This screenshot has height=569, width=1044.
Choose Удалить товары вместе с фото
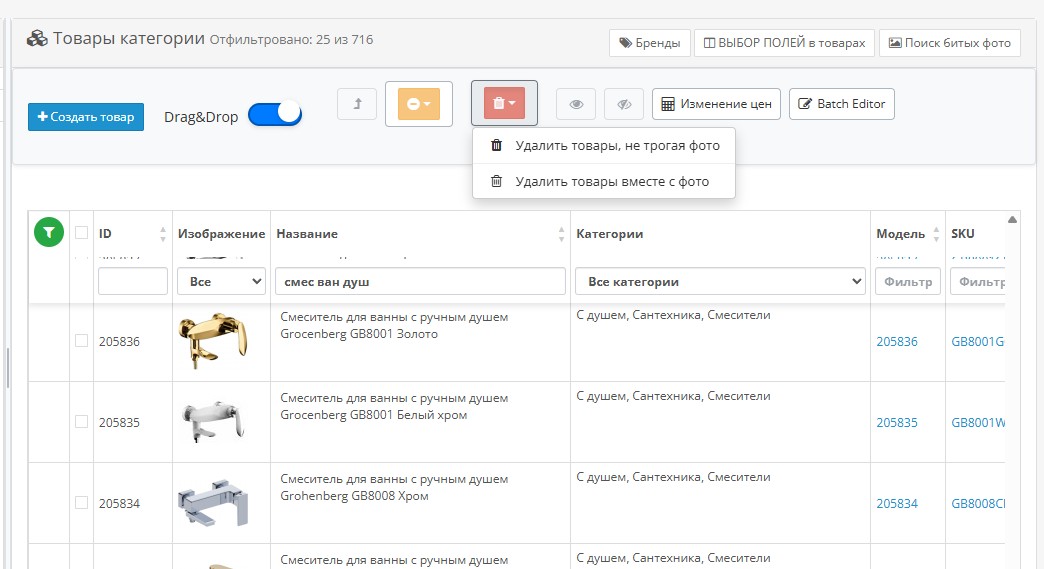pos(611,182)
